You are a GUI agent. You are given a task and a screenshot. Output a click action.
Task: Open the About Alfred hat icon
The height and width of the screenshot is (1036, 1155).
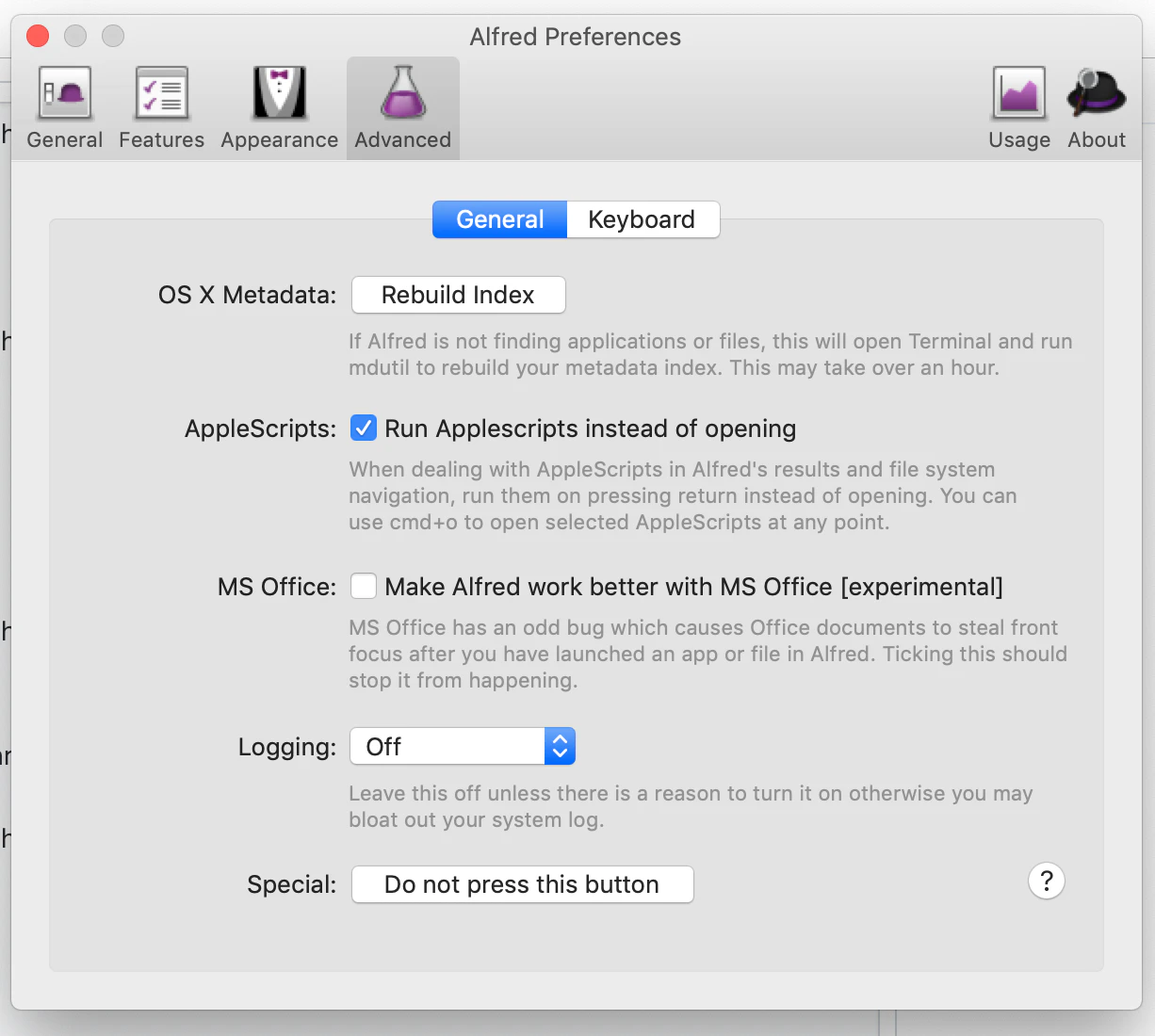(x=1097, y=108)
